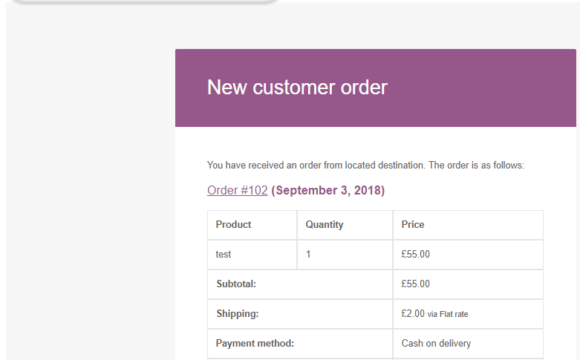
Task: Click the Shipping label
Action: pyautogui.click(x=237, y=313)
